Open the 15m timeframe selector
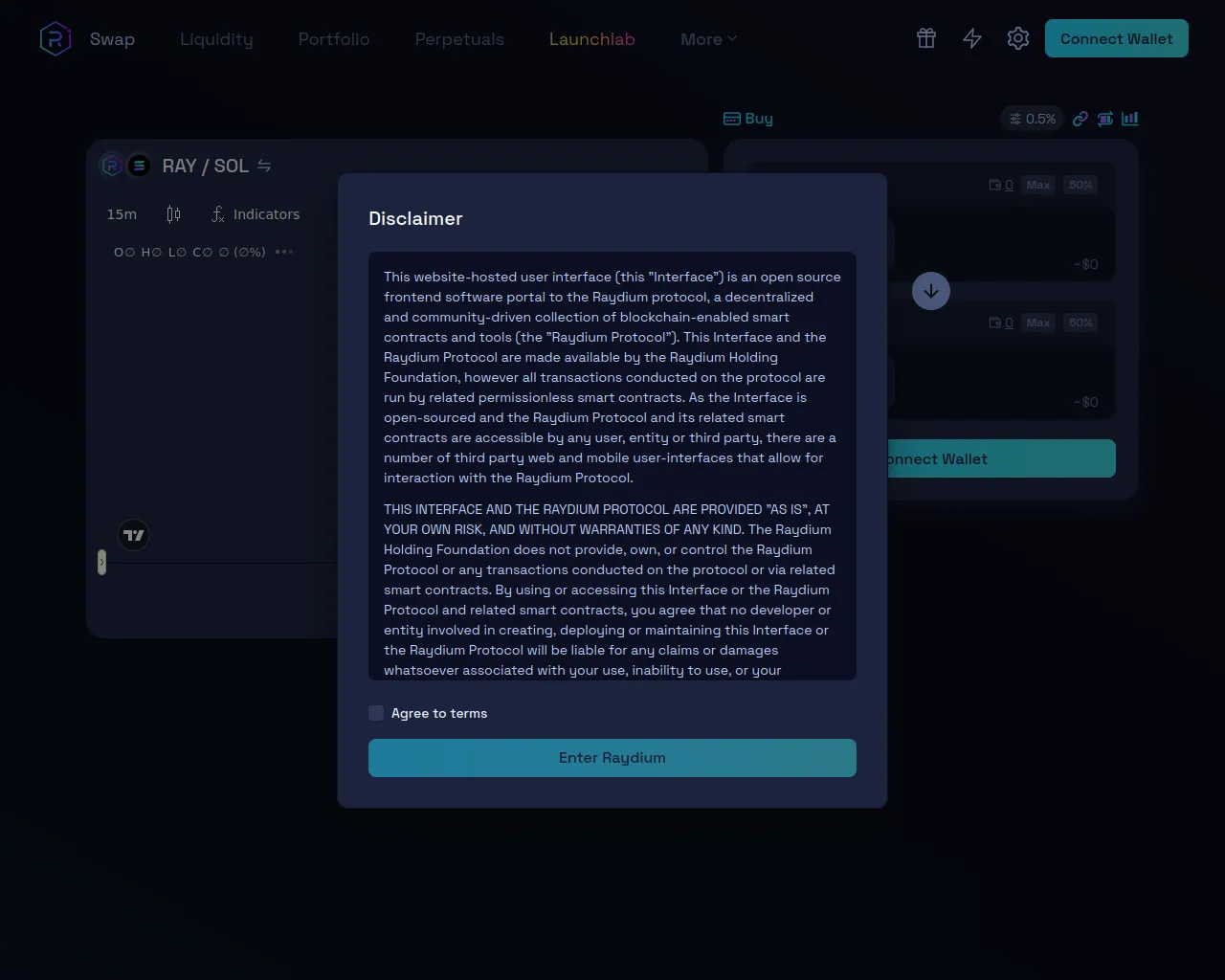1225x980 pixels. point(122,214)
